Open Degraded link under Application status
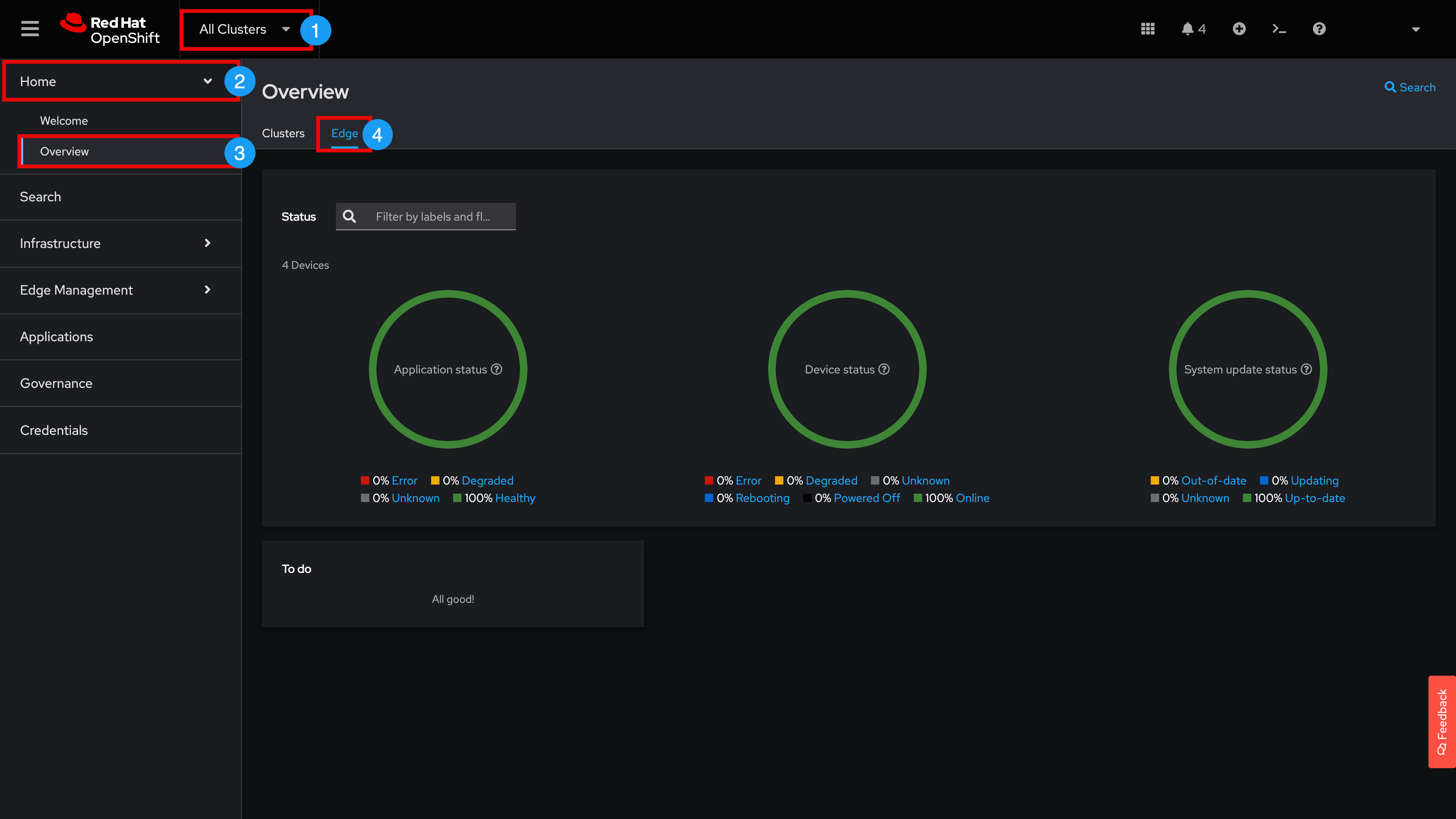1456x819 pixels. 487,480
